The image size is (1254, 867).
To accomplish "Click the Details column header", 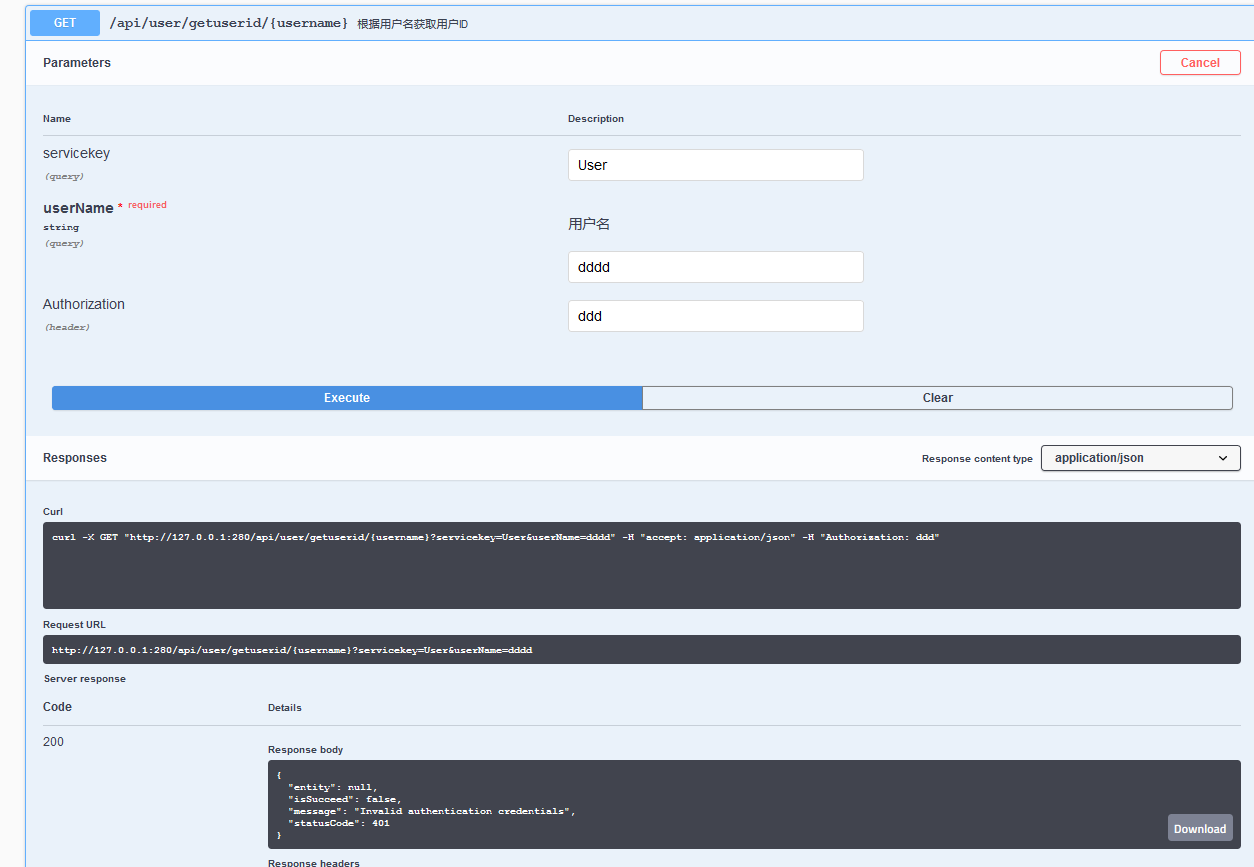I will [x=285, y=708].
